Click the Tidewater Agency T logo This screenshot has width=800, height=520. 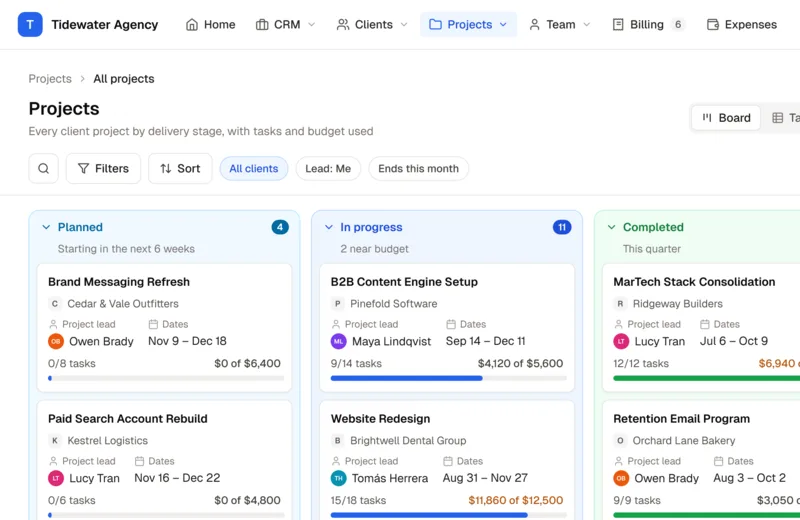(30, 24)
